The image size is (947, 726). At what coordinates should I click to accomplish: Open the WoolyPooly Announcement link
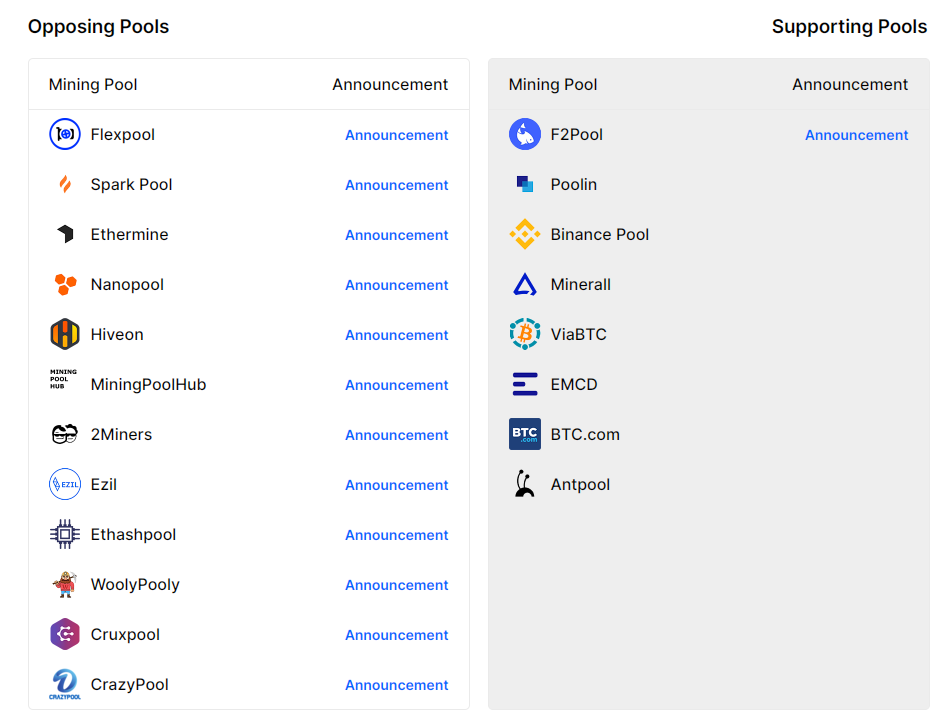397,585
